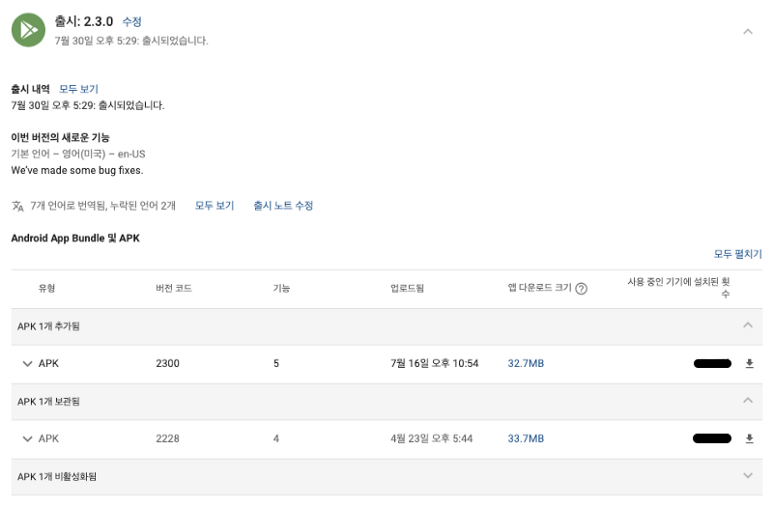Click the '버전 코드' column header
773x506 pixels.
point(174,288)
